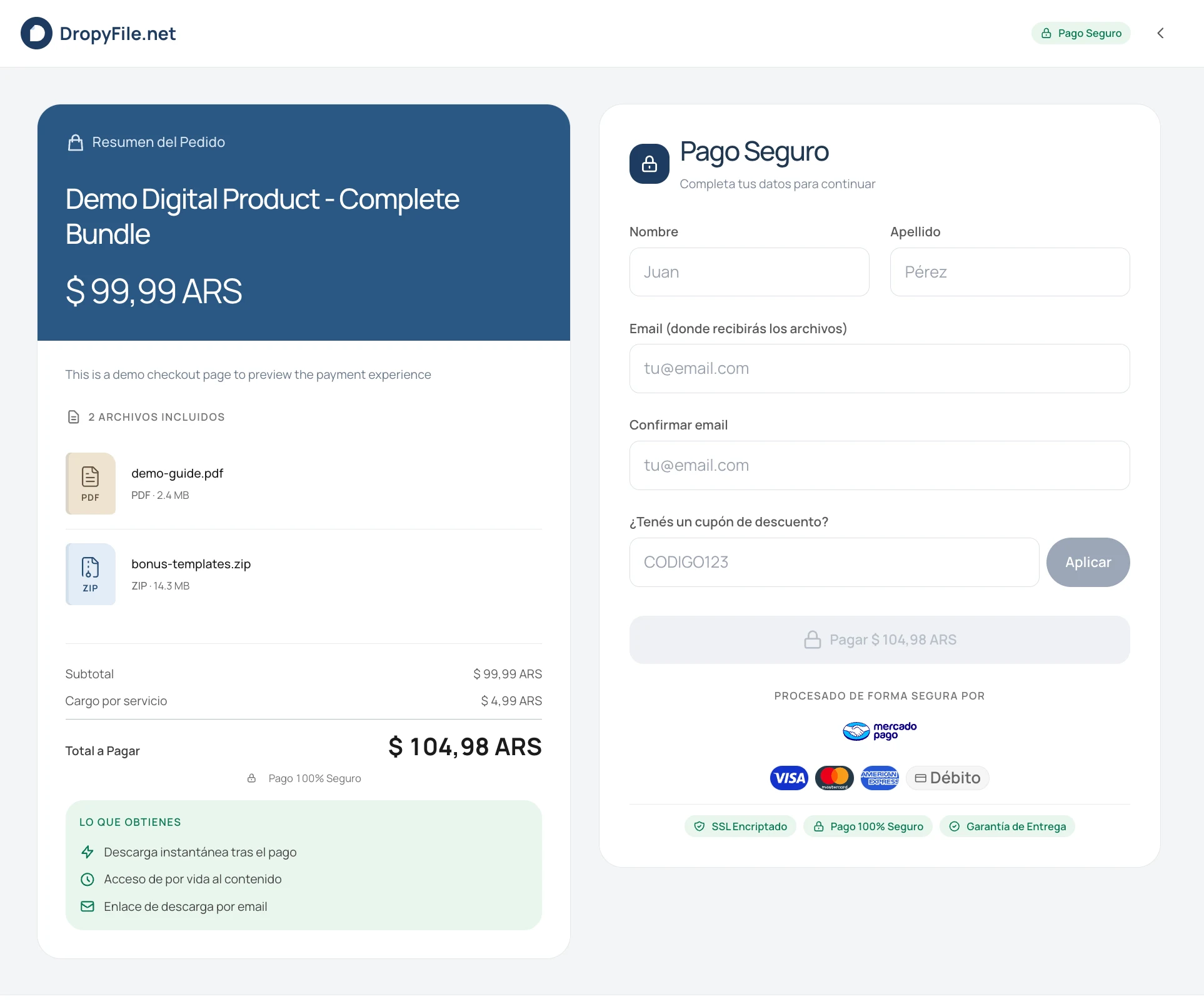Click the Pagar $ 104,98 ARS button
The width and height of the screenshot is (1204, 1004).
[x=880, y=640]
